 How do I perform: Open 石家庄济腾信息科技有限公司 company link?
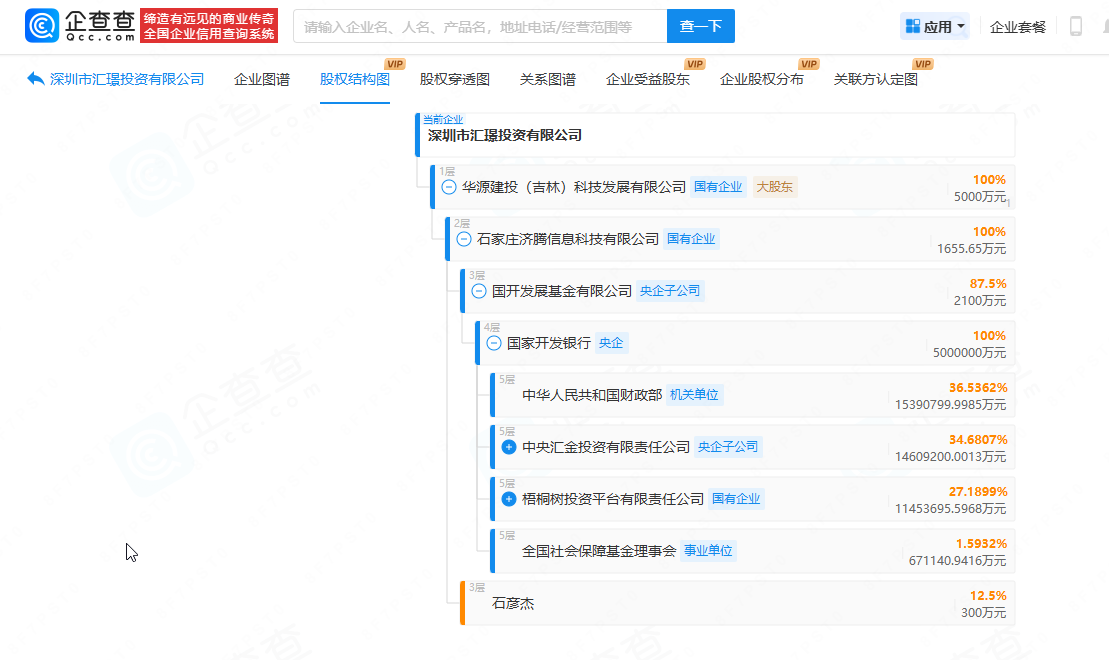(x=568, y=239)
